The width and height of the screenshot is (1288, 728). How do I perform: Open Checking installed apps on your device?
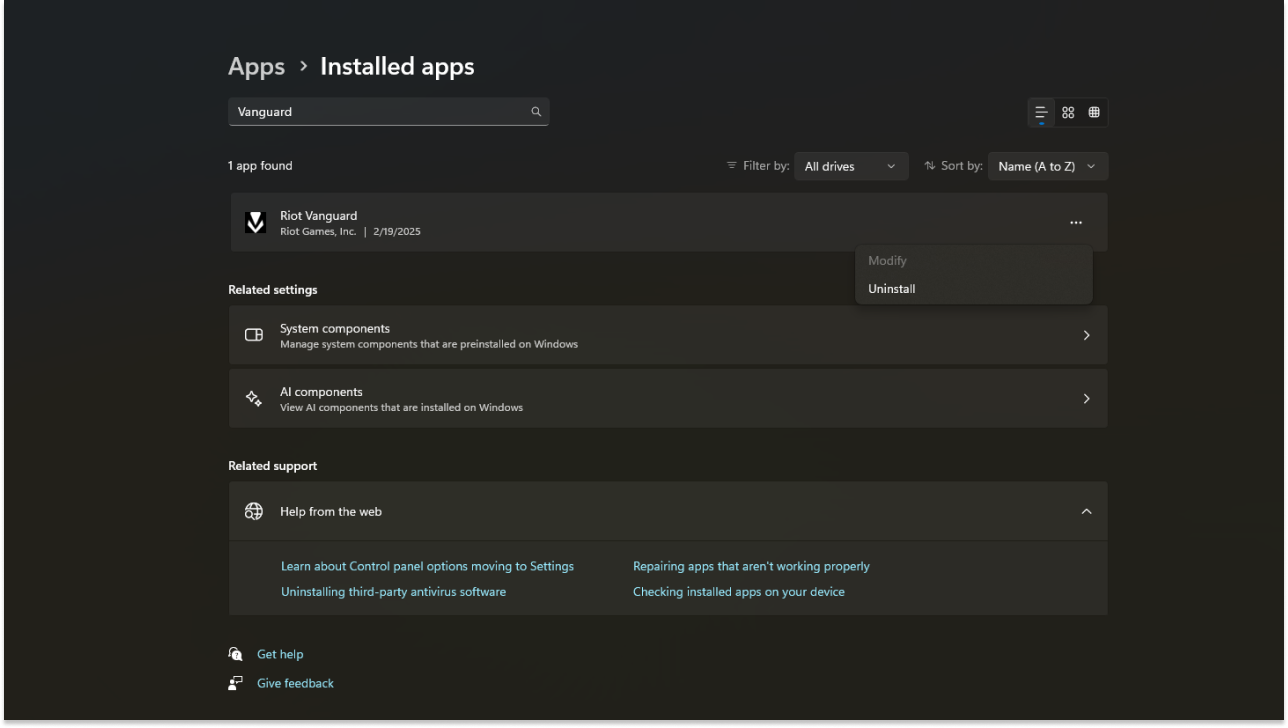pos(739,592)
